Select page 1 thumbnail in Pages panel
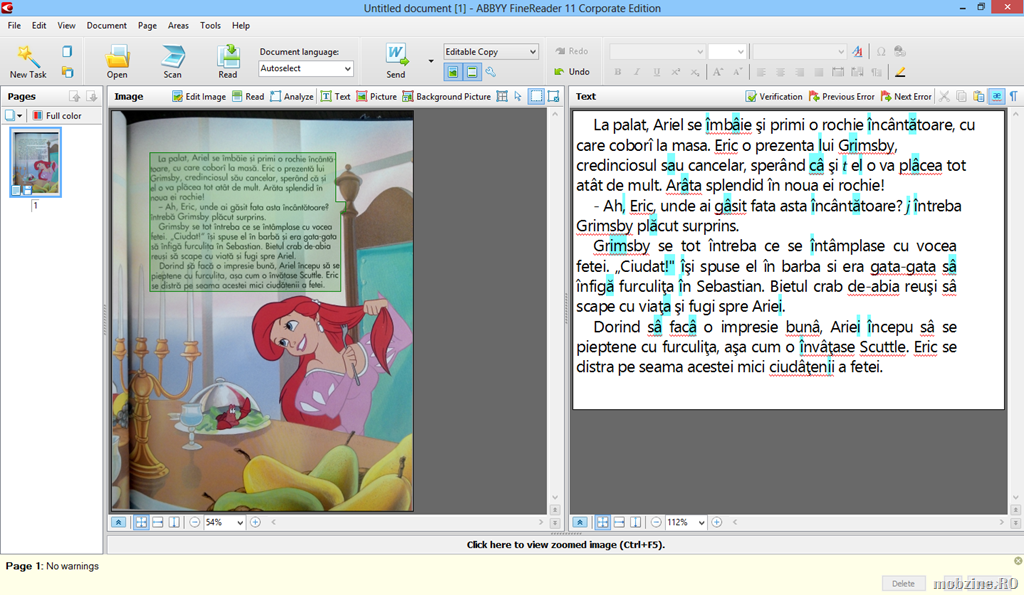Image resolution: width=1024 pixels, height=595 pixels. (36, 162)
